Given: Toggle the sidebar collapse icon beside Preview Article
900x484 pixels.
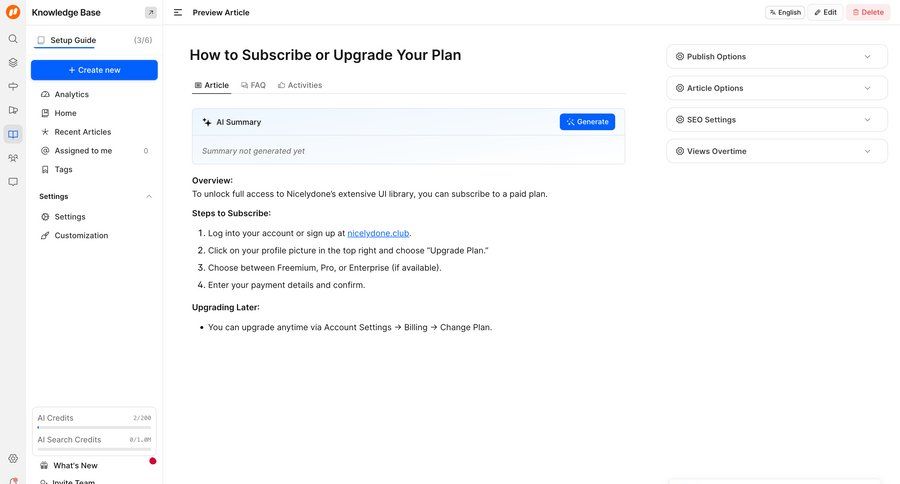Looking at the screenshot, I should click(178, 12).
